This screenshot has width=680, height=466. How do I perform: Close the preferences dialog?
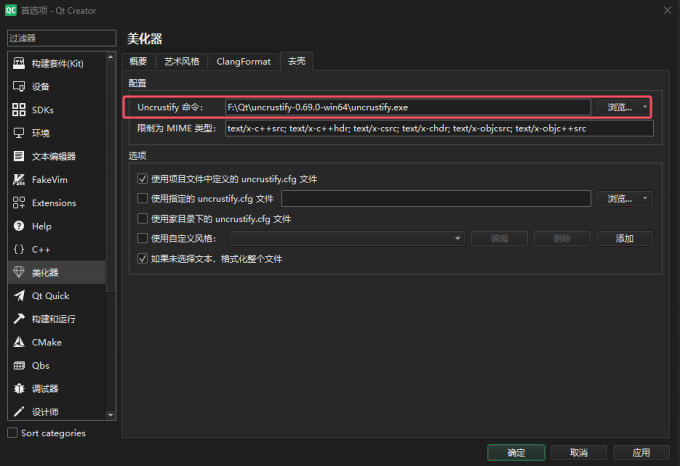[x=667, y=10]
